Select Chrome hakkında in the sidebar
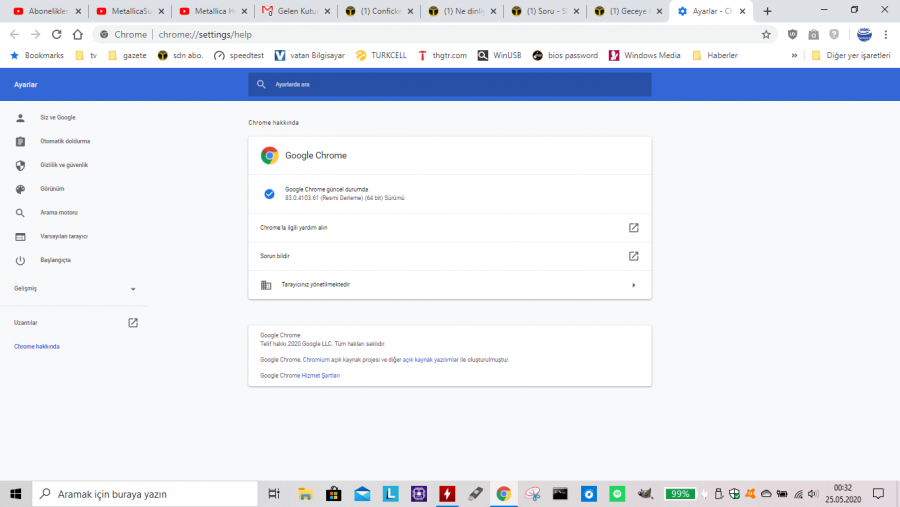900x507 pixels. [x=37, y=347]
